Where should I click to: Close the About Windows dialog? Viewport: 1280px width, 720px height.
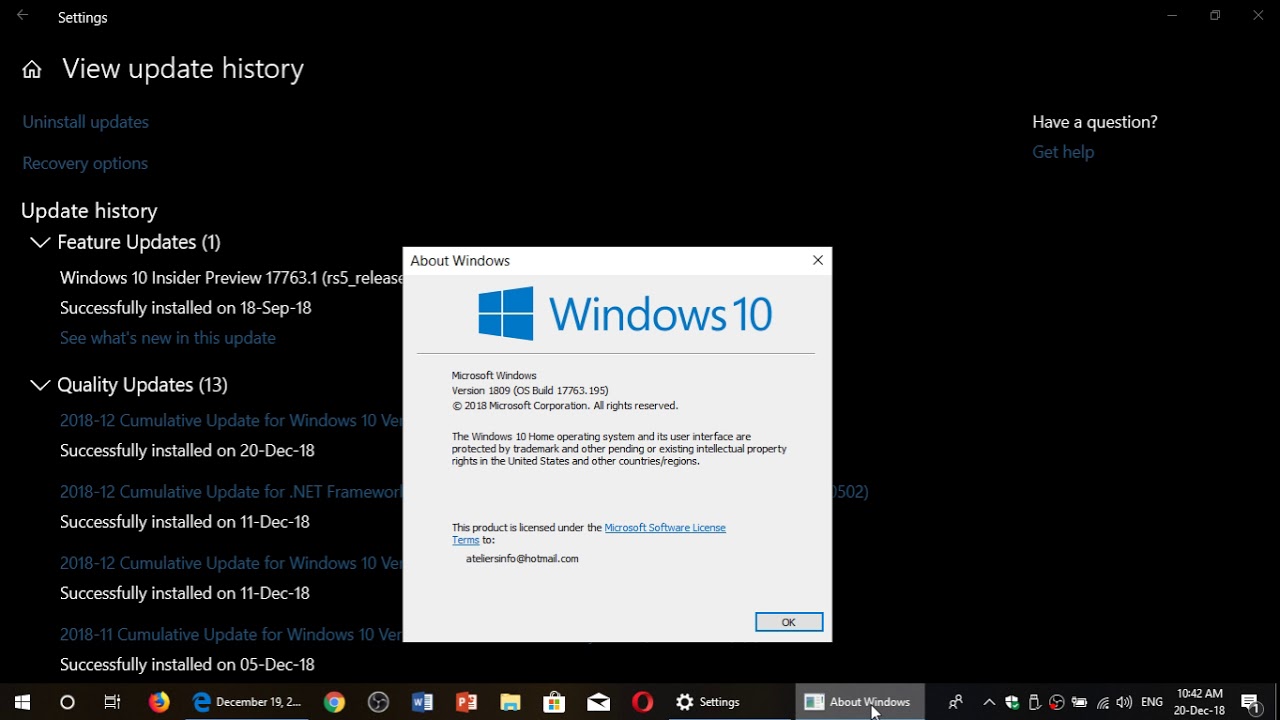pos(818,260)
